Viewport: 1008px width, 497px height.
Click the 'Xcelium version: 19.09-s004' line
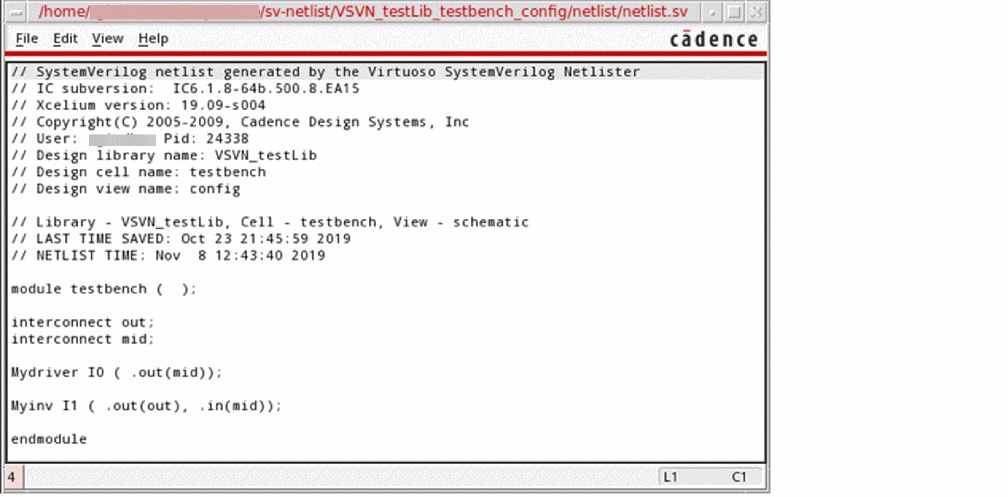pos(138,105)
